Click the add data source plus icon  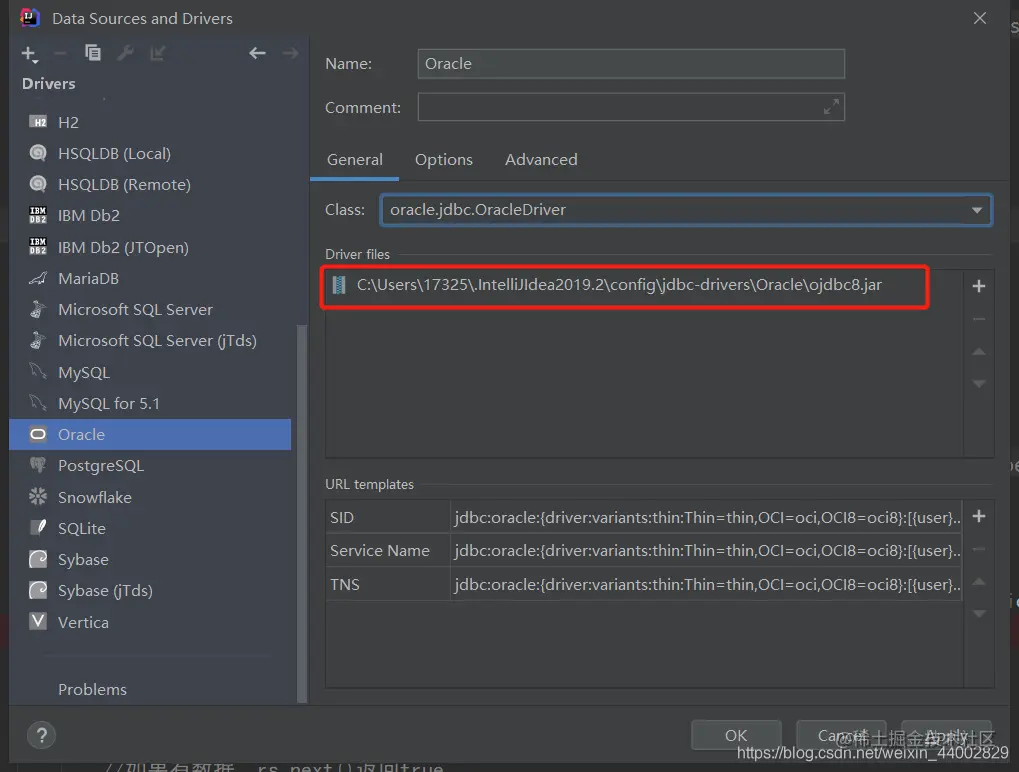(x=30, y=54)
